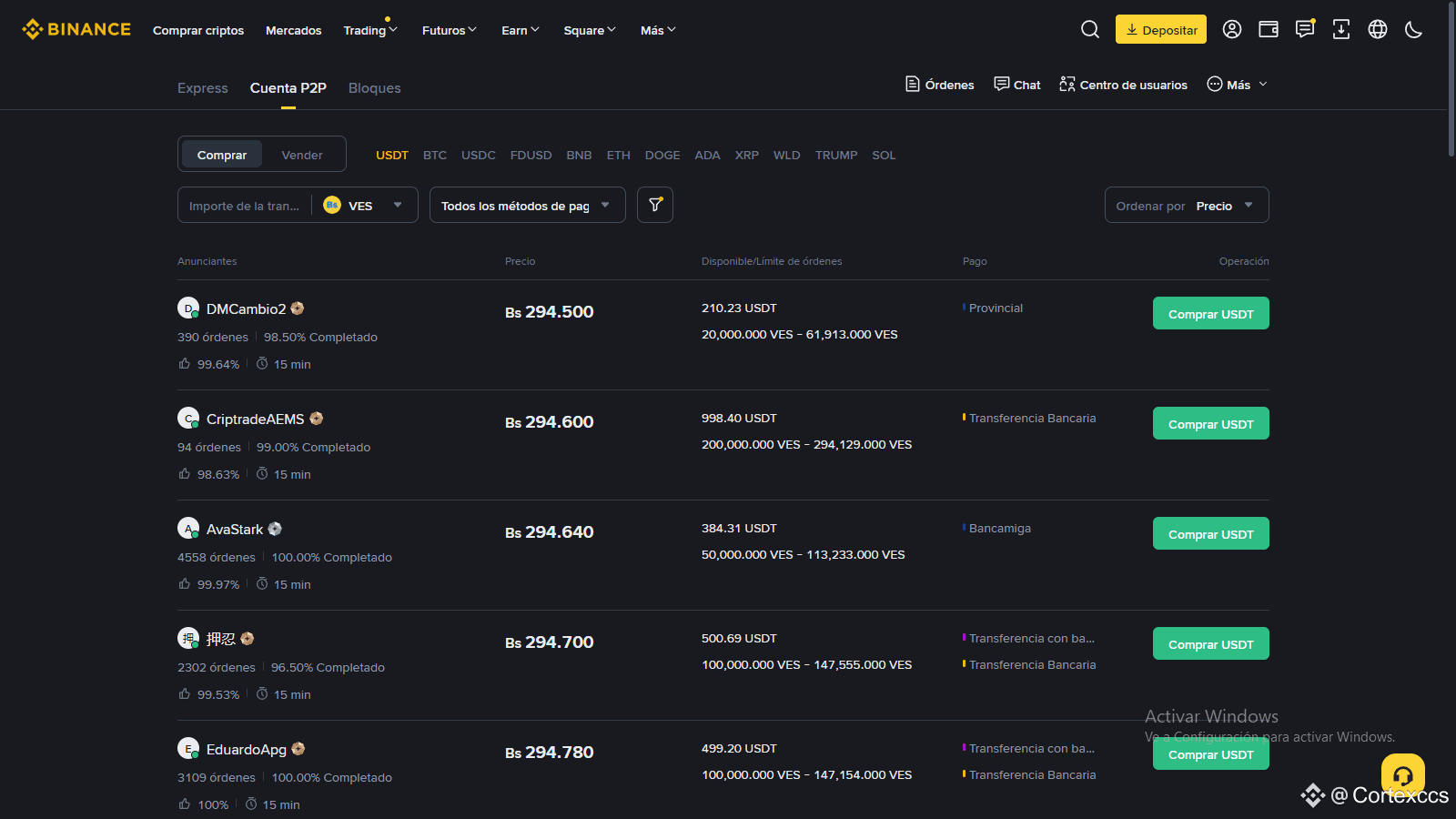Expand the top navigation Más menu
The width and height of the screenshot is (1456, 819).
point(658,30)
